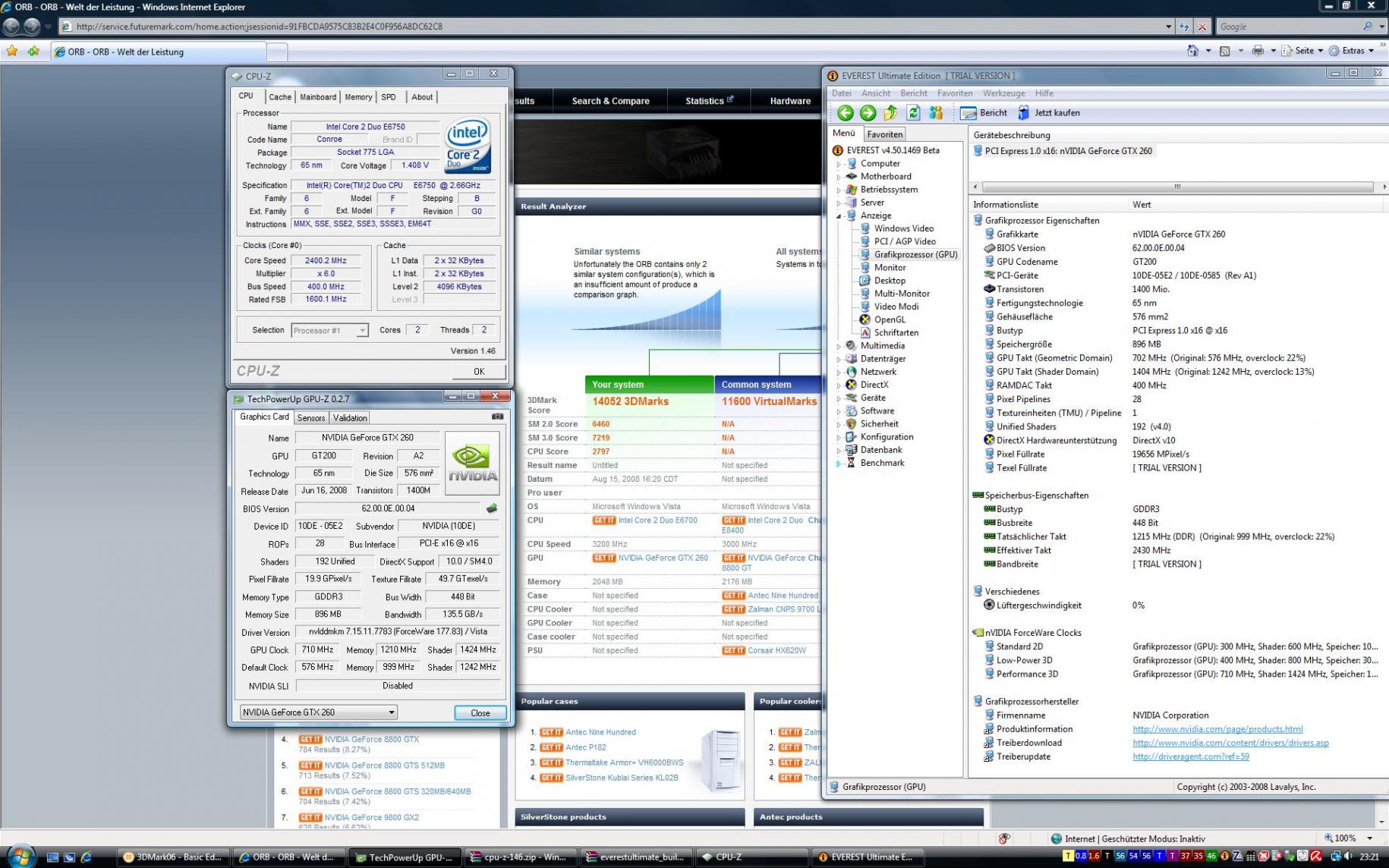Expand Multimedia node in EVEREST tree
This screenshot has height=868, width=1389.
coord(839,346)
